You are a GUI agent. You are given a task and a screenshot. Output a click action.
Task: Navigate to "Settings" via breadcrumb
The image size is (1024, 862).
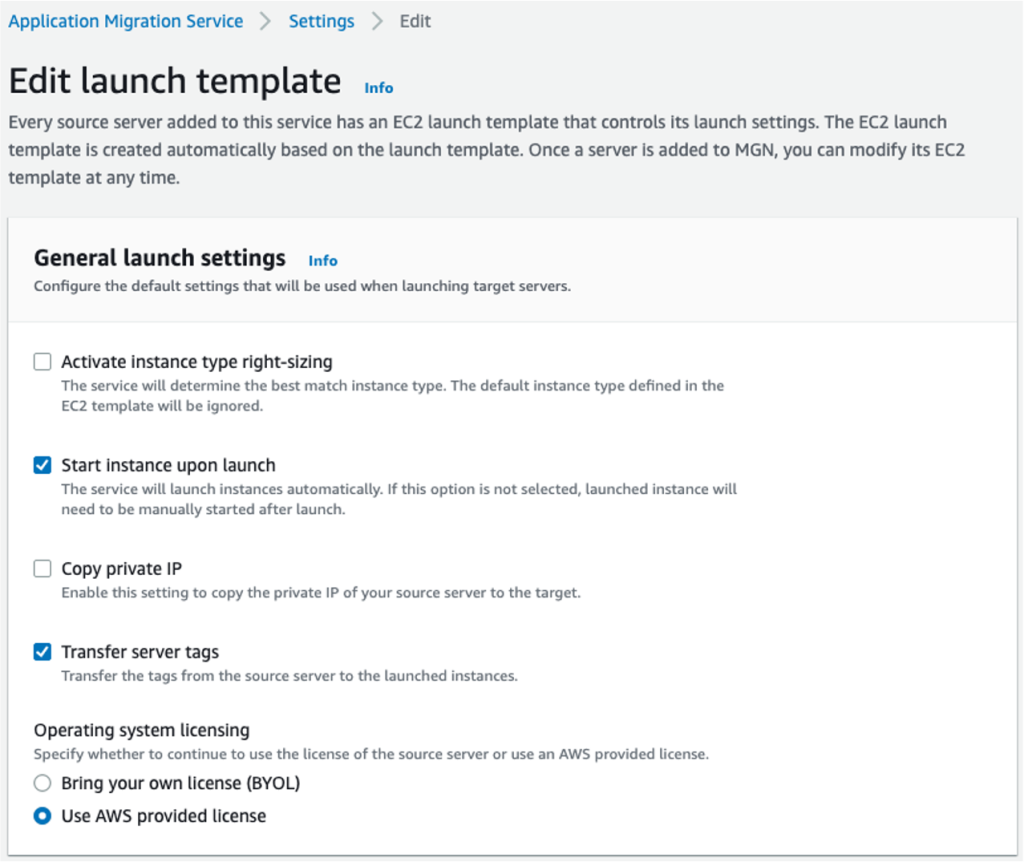(x=321, y=20)
